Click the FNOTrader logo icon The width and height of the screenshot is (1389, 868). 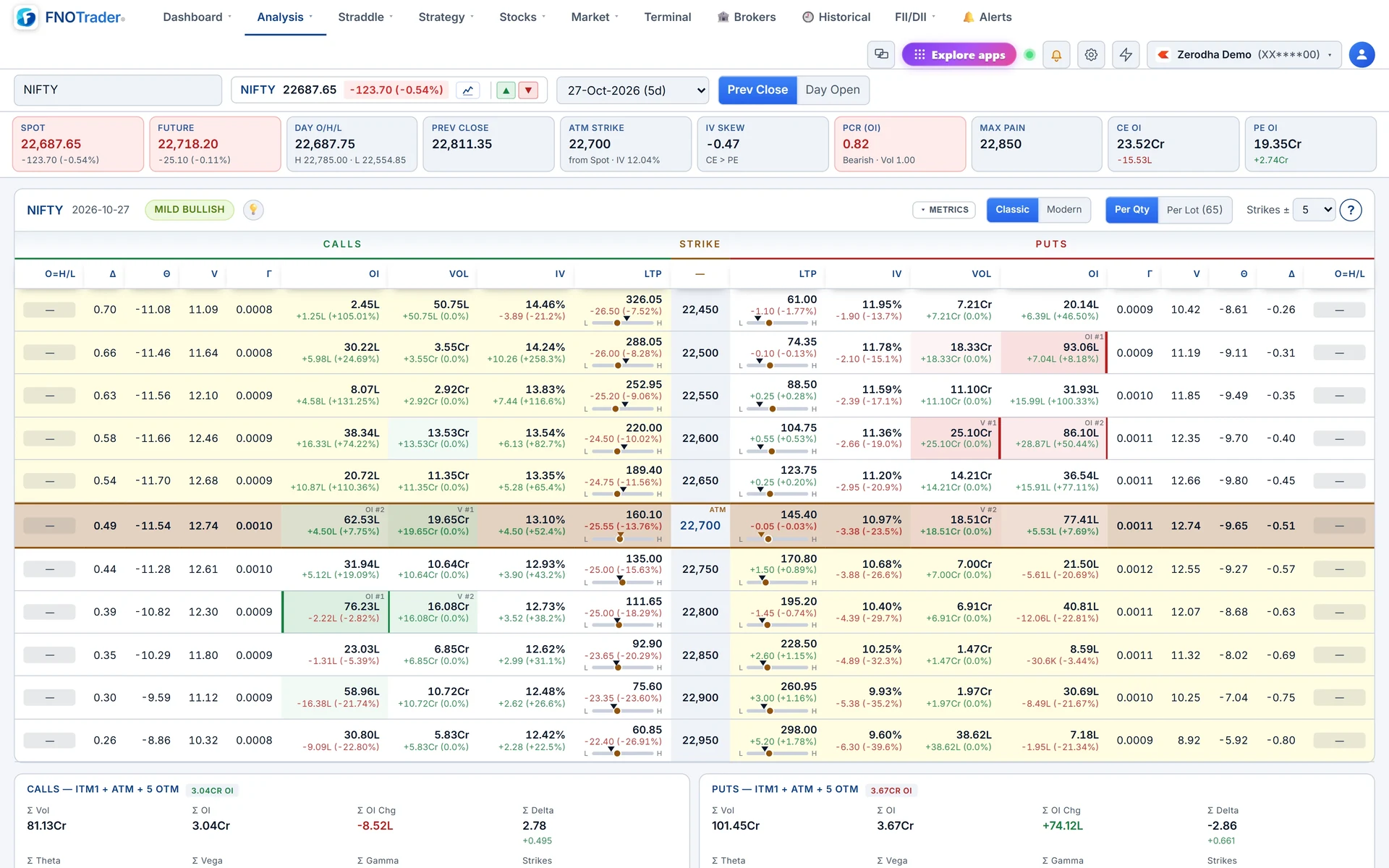(x=26, y=17)
